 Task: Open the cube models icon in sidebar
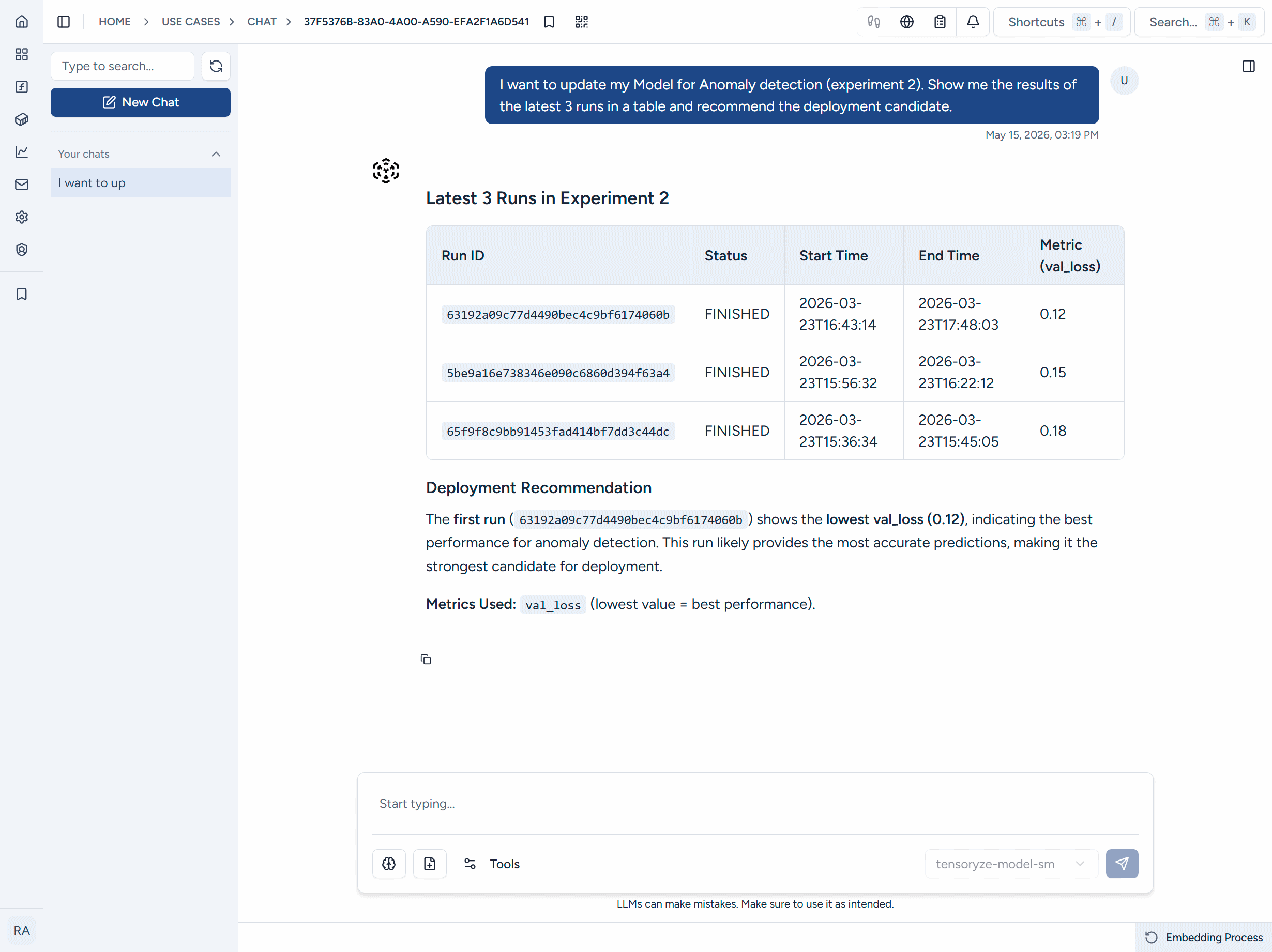[21, 119]
